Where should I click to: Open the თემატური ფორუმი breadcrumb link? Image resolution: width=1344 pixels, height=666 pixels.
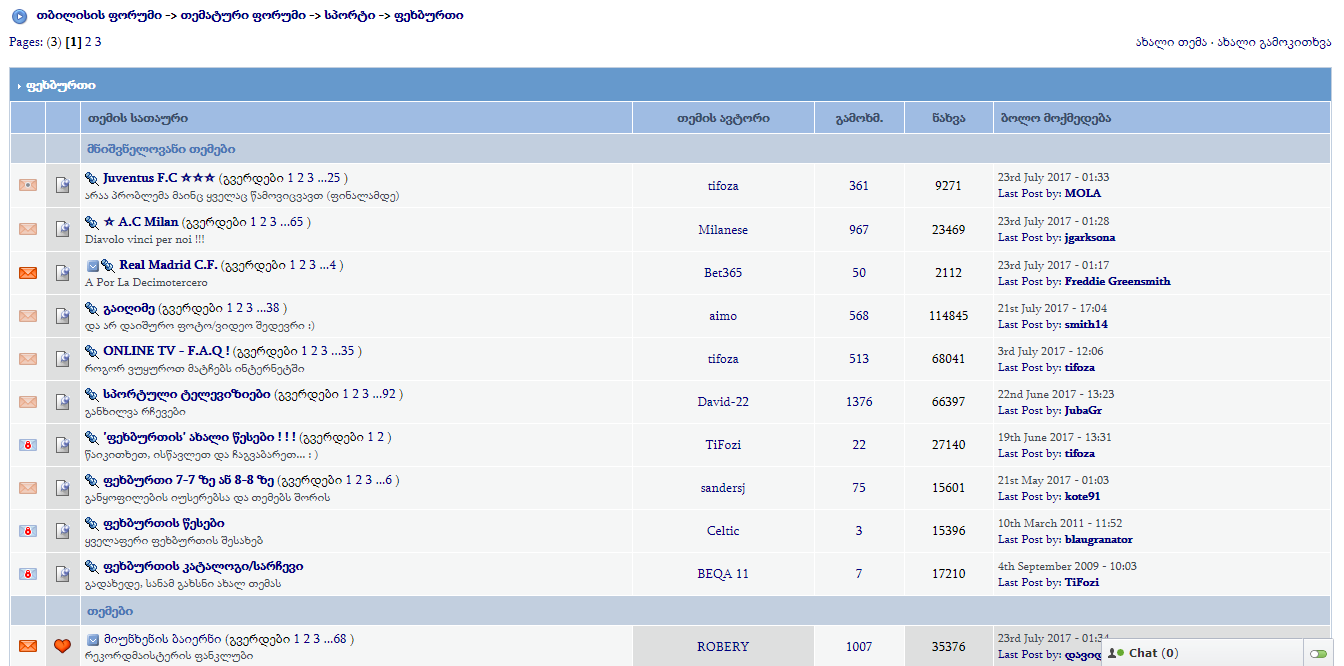pyautogui.click(x=243, y=16)
